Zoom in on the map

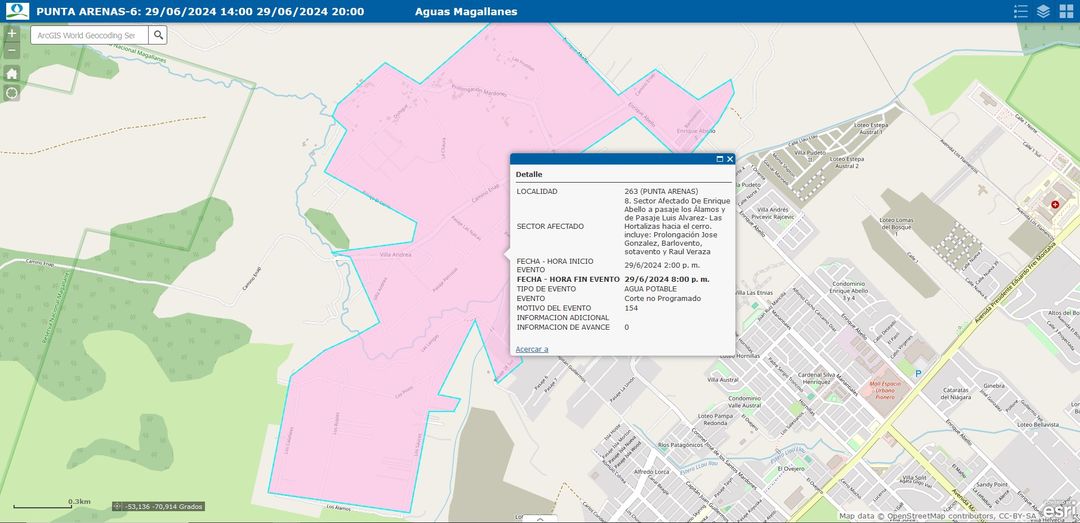[x=11, y=34]
